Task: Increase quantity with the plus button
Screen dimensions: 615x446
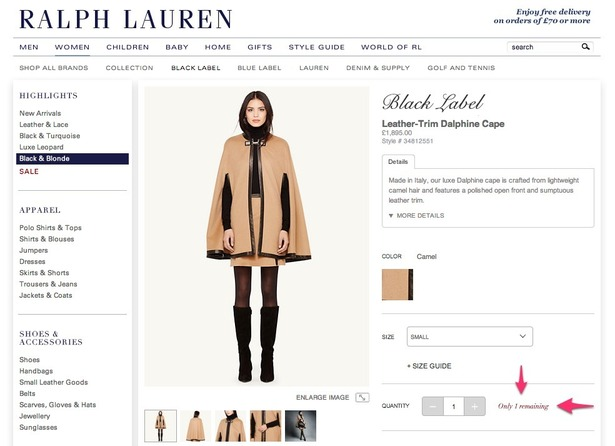Action: [x=475, y=406]
